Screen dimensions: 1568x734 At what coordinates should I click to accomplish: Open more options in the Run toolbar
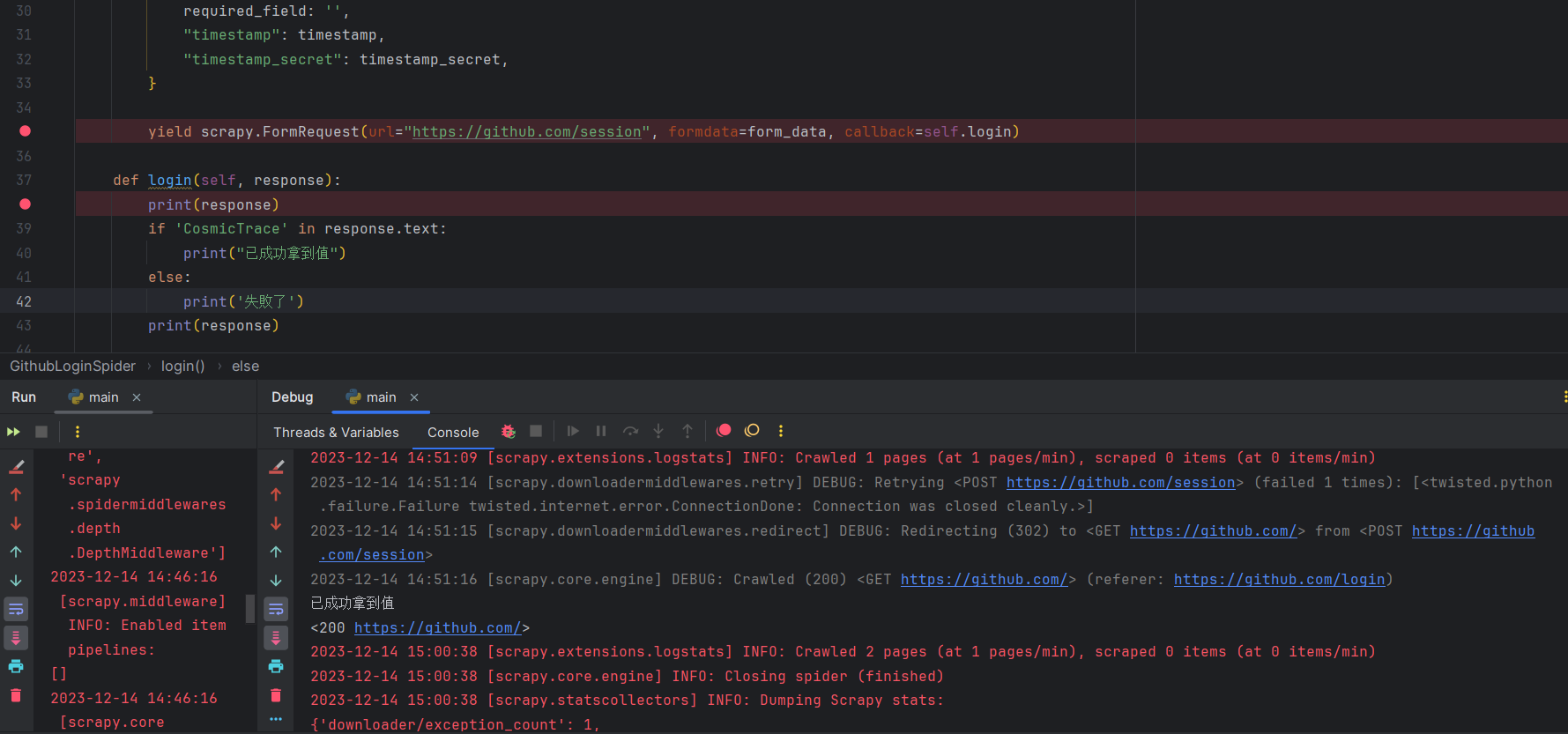78,432
